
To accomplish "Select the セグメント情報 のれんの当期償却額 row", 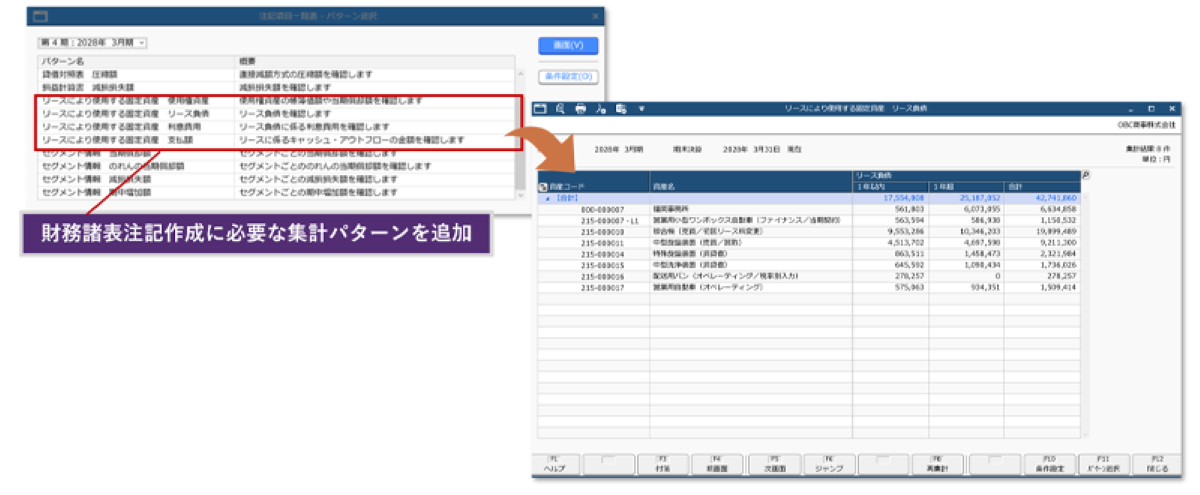I will [x=277, y=166].
